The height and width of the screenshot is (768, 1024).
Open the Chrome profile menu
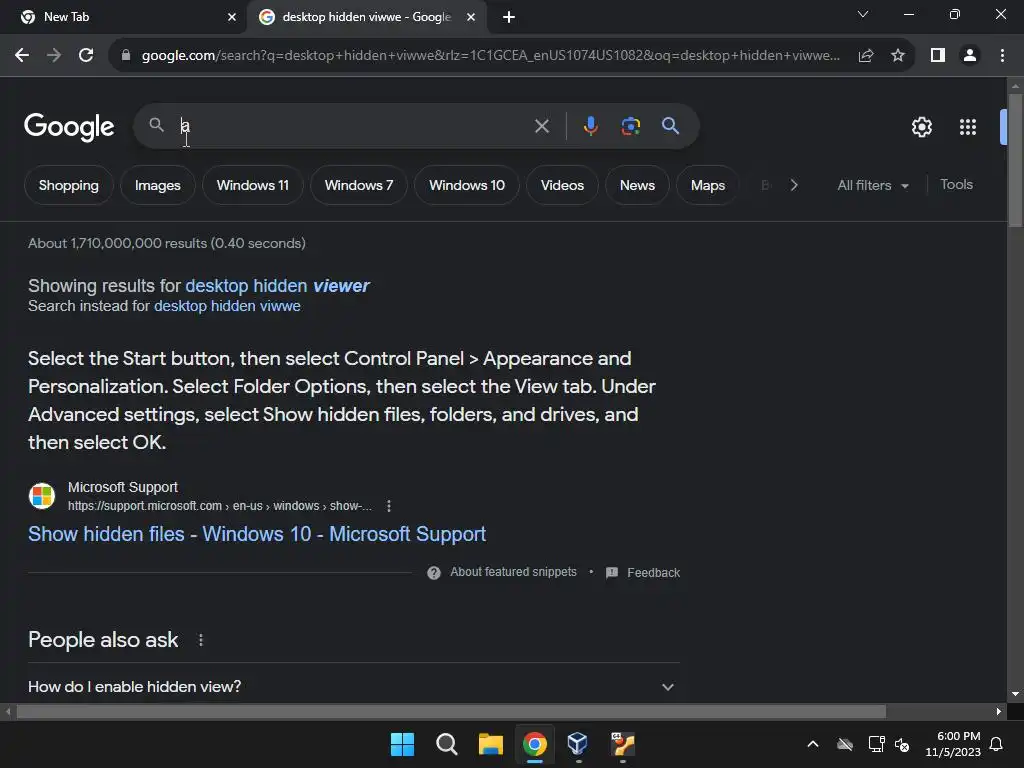click(970, 56)
